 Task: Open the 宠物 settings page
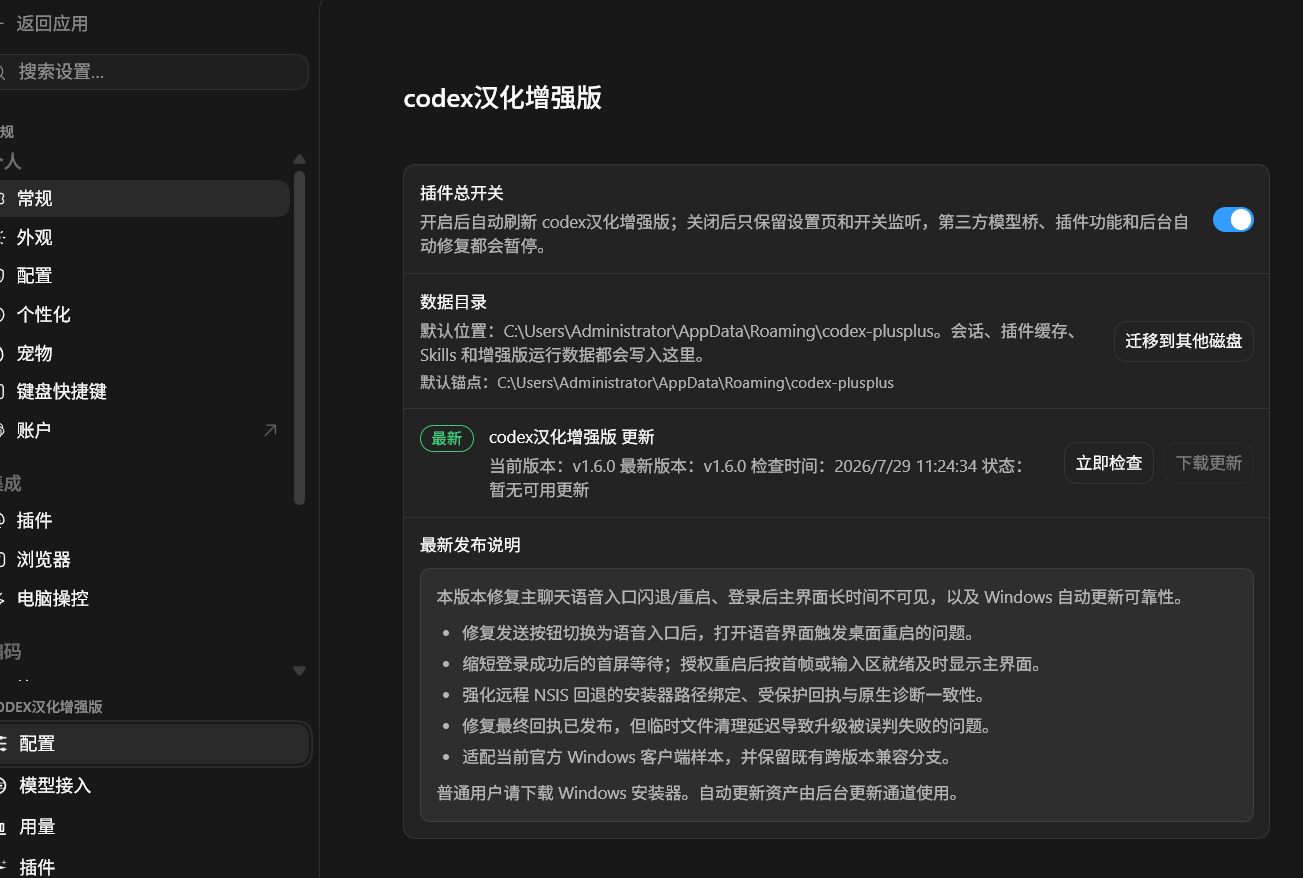pyautogui.click(x=142, y=353)
